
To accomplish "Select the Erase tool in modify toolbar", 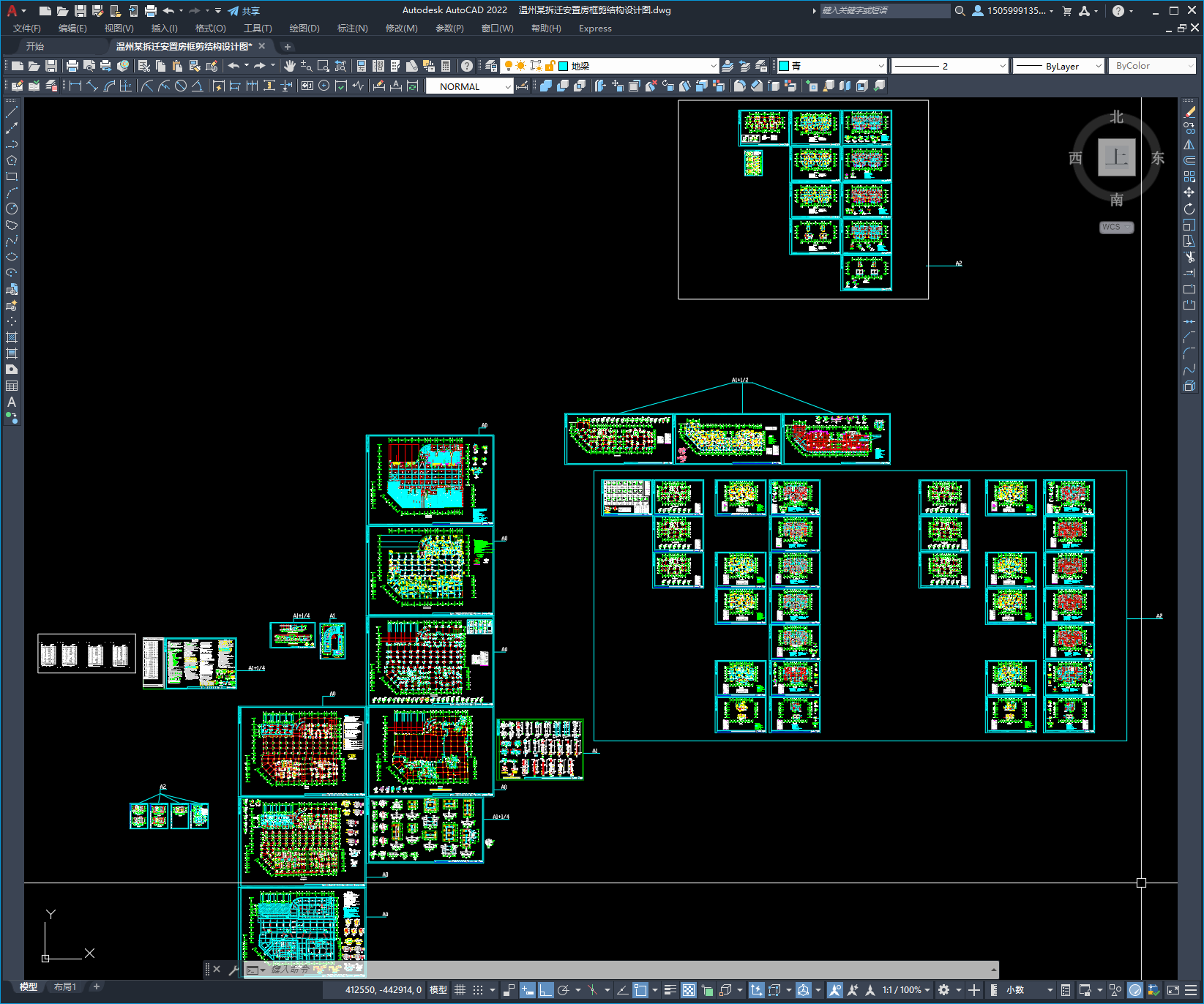I will pyautogui.click(x=1189, y=112).
